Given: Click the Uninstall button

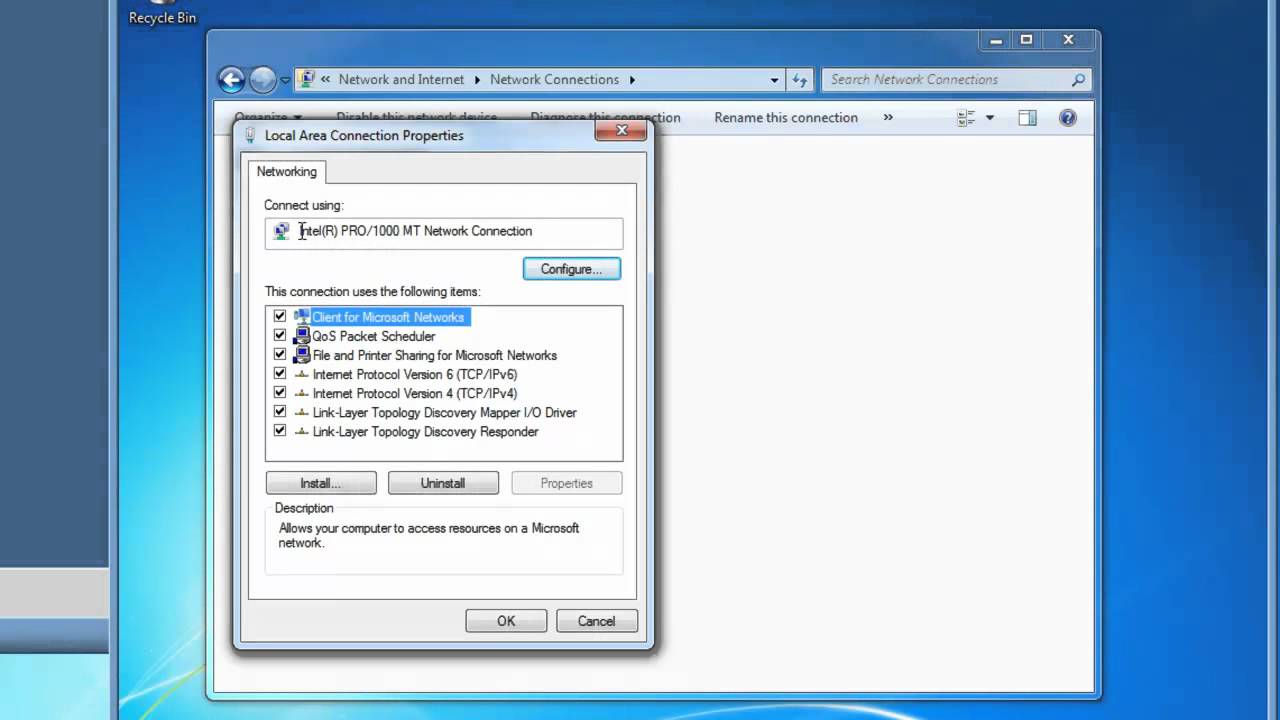Looking at the screenshot, I should click(x=443, y=483).
